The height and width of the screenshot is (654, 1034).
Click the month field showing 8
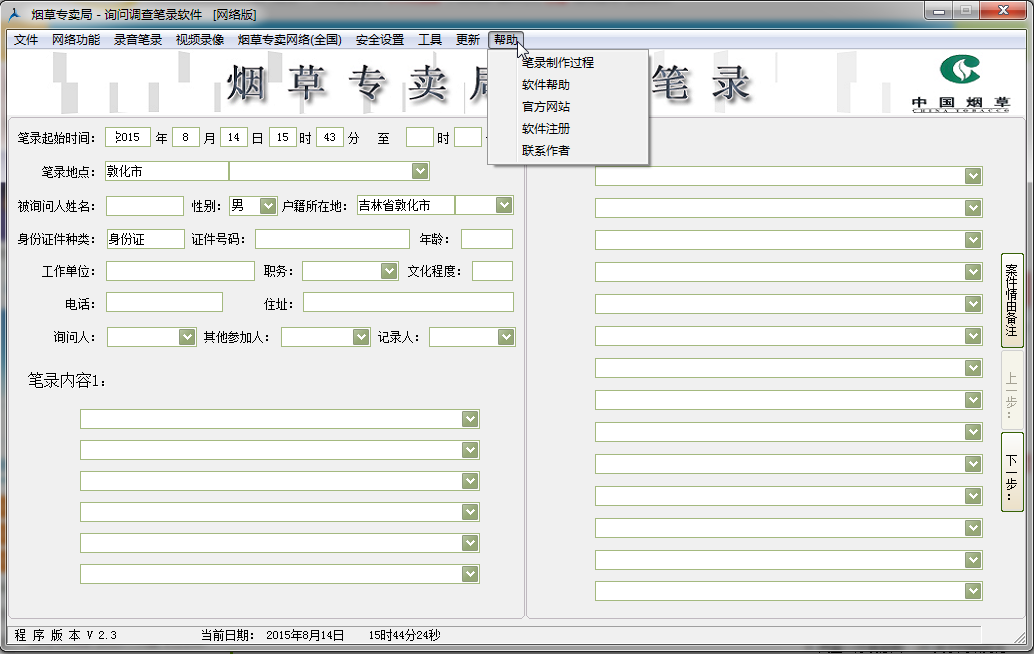click(186, 137)
